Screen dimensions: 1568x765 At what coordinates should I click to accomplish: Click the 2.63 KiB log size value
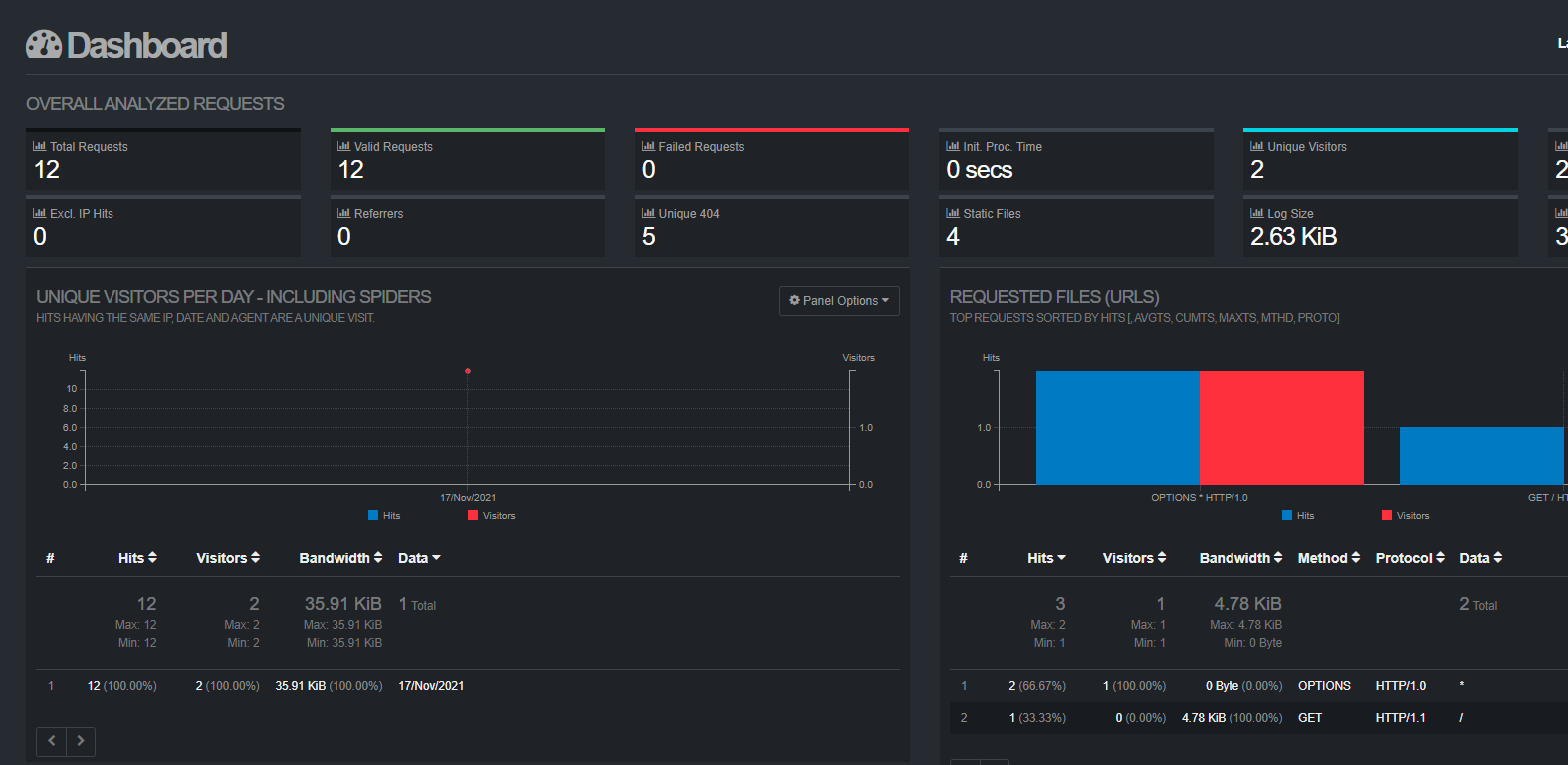(x=1293, y=236)
